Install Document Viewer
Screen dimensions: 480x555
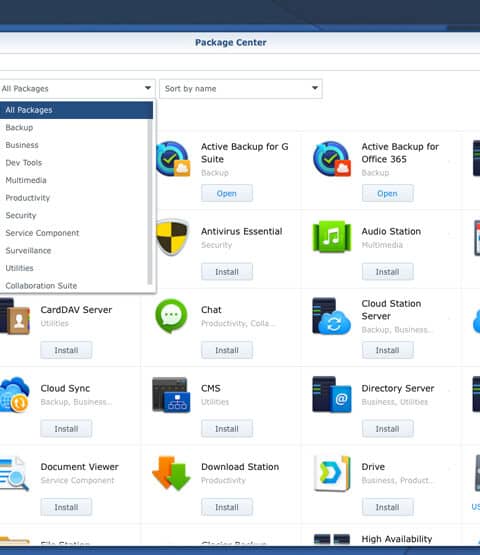pos(66,507)
